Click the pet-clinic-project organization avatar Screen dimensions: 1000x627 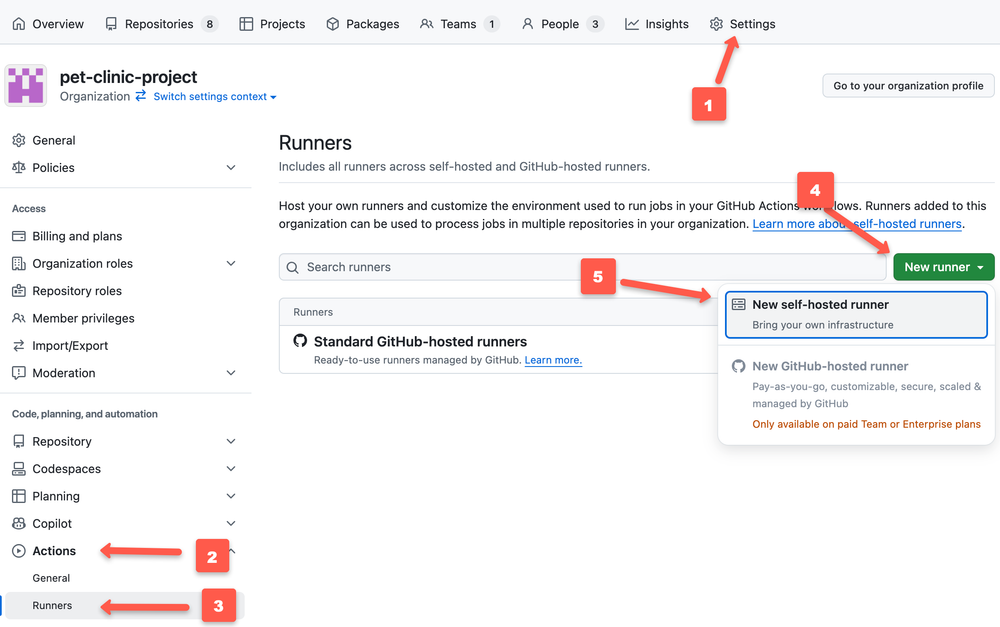[x=26, y=85]
